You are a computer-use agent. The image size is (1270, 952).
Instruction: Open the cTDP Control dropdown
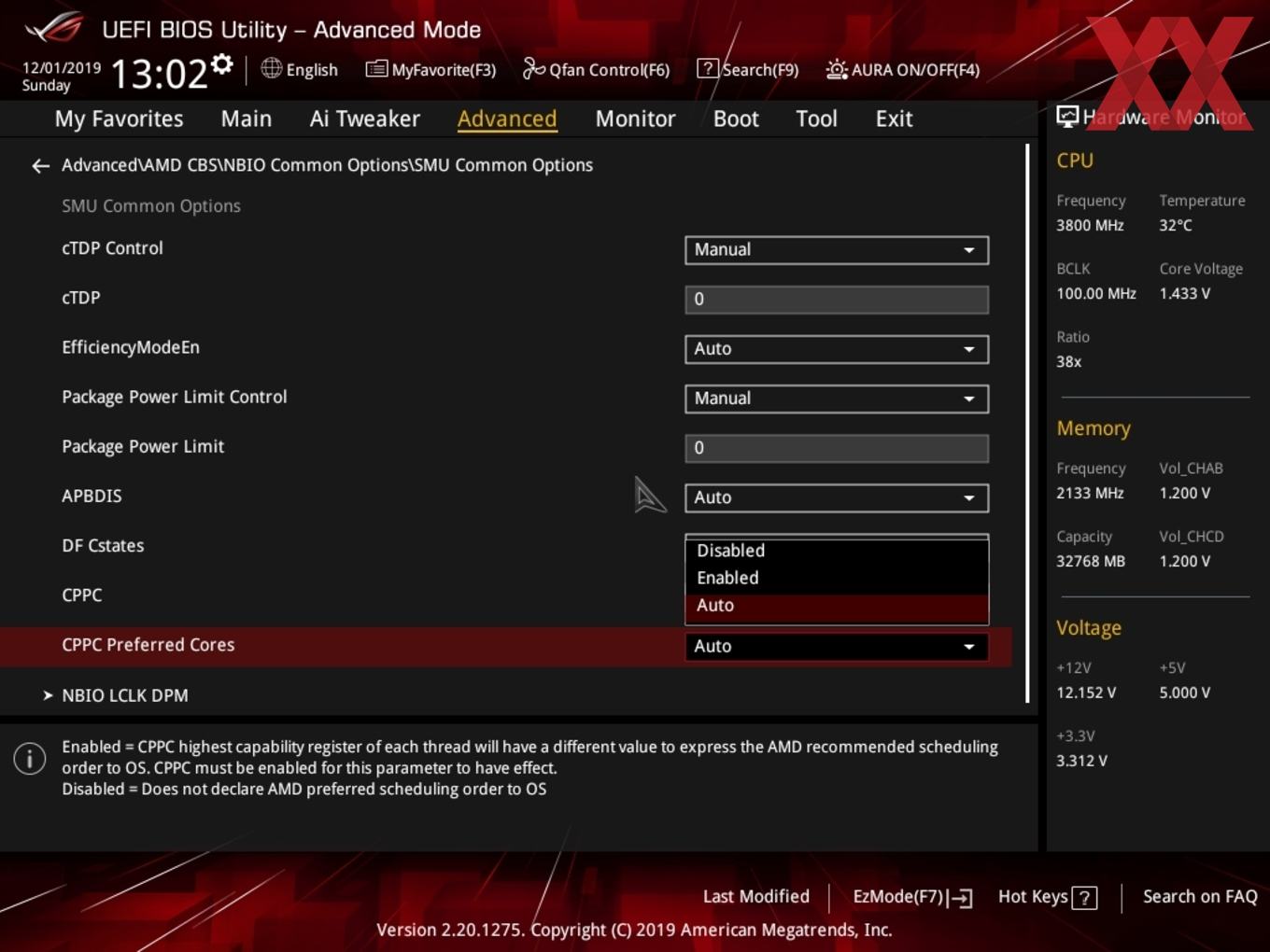pos(837,250)
